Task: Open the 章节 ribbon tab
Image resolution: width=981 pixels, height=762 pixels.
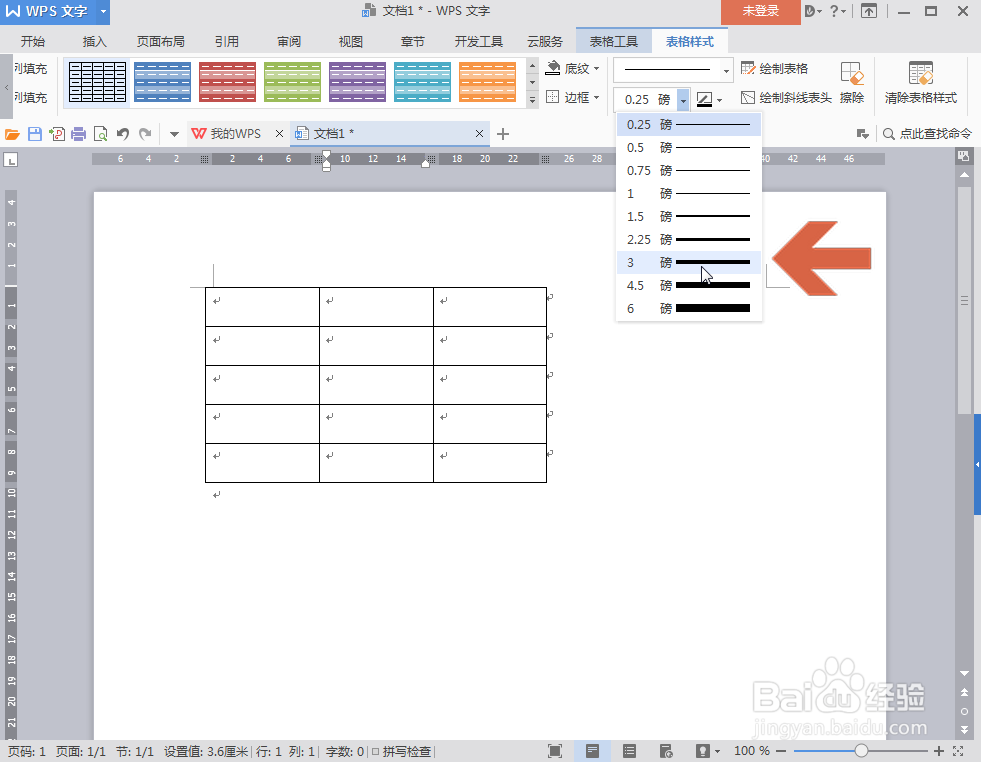Action: tap(412, 41)
